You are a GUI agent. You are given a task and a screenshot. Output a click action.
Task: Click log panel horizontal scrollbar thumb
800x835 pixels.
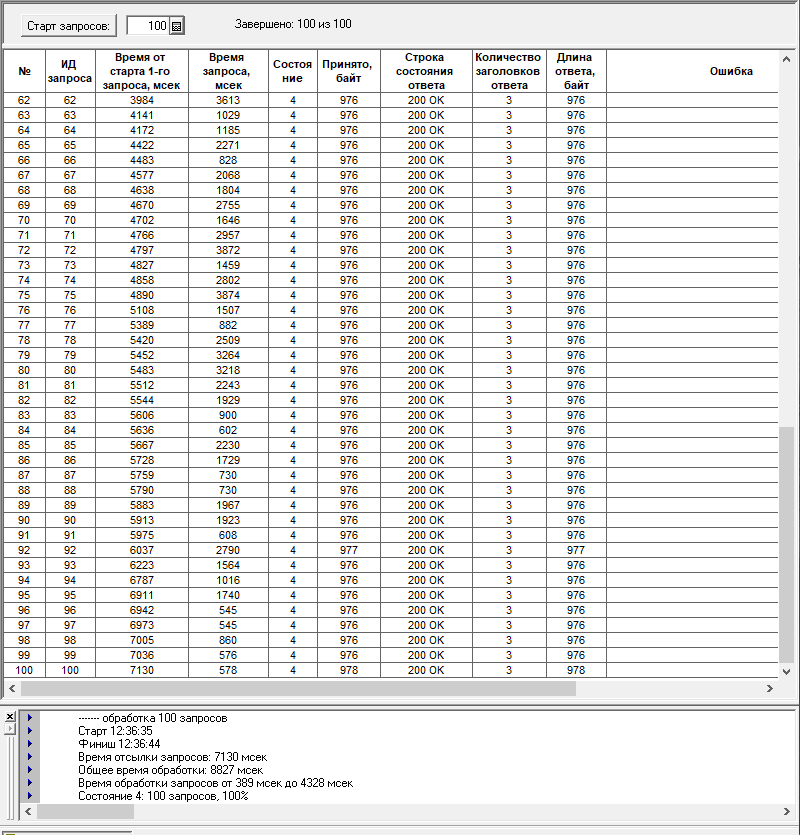click(85, 812)
